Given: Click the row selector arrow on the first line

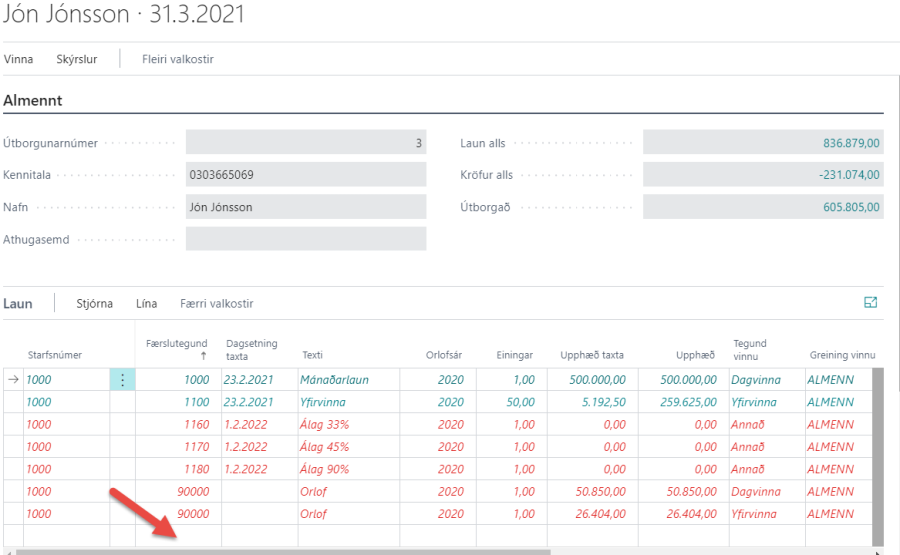Looking at the screenshot, I should tap(13, 380).
